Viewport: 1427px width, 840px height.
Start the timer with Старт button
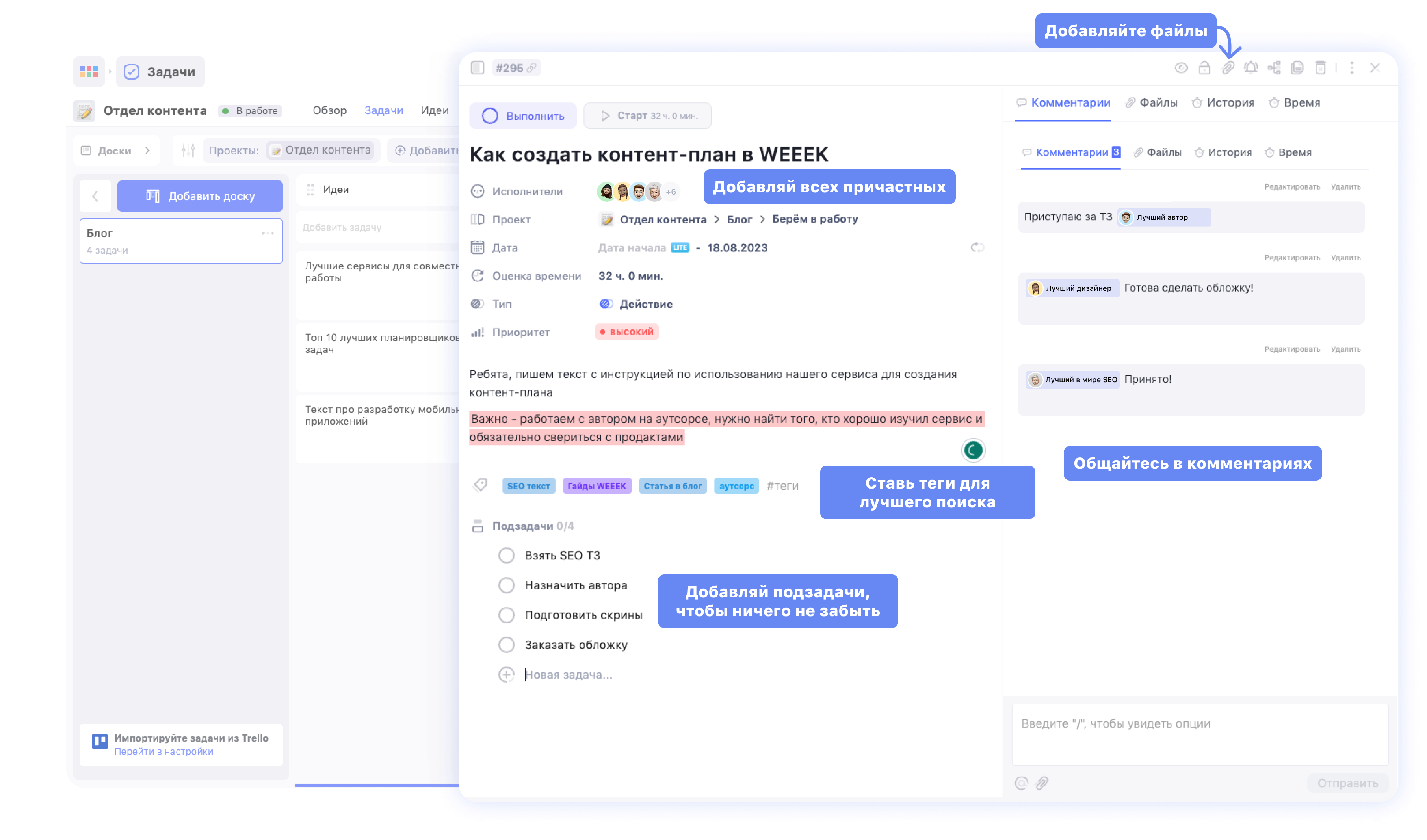click(647, 115)
